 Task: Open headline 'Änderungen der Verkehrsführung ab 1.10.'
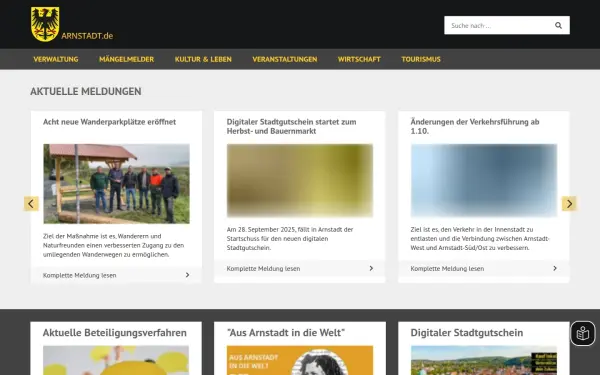click(x=475, y=126)
